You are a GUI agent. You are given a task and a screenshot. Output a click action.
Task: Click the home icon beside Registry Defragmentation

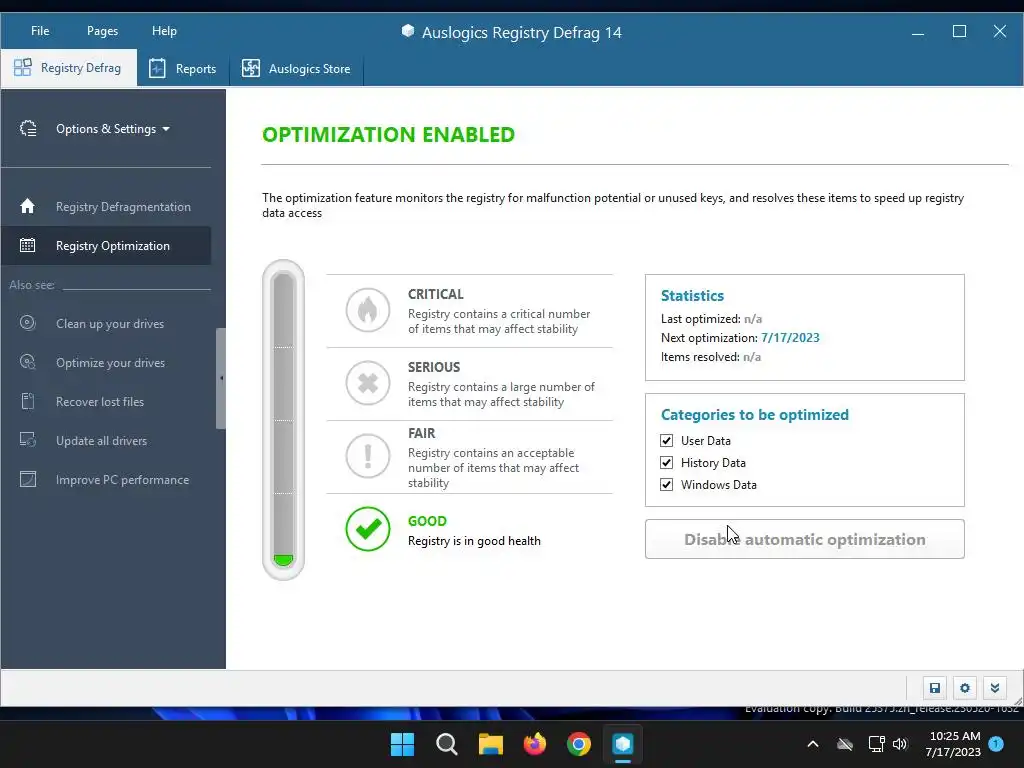pyautogui.click(x=27, y=206)
